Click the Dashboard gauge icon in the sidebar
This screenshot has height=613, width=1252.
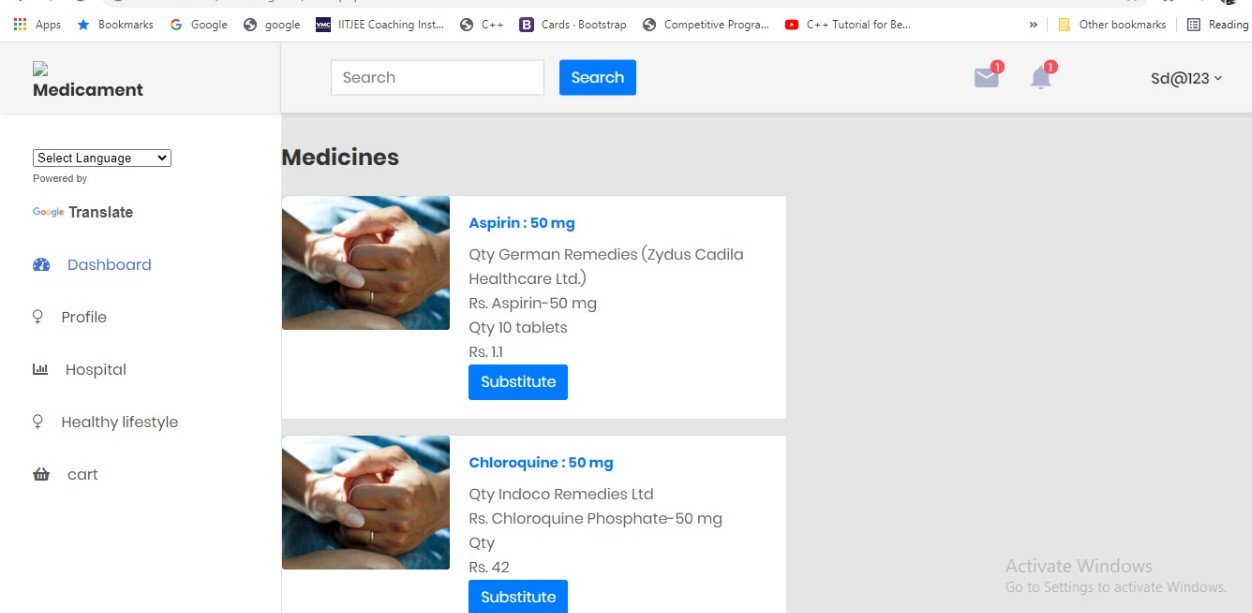(41, 265)
